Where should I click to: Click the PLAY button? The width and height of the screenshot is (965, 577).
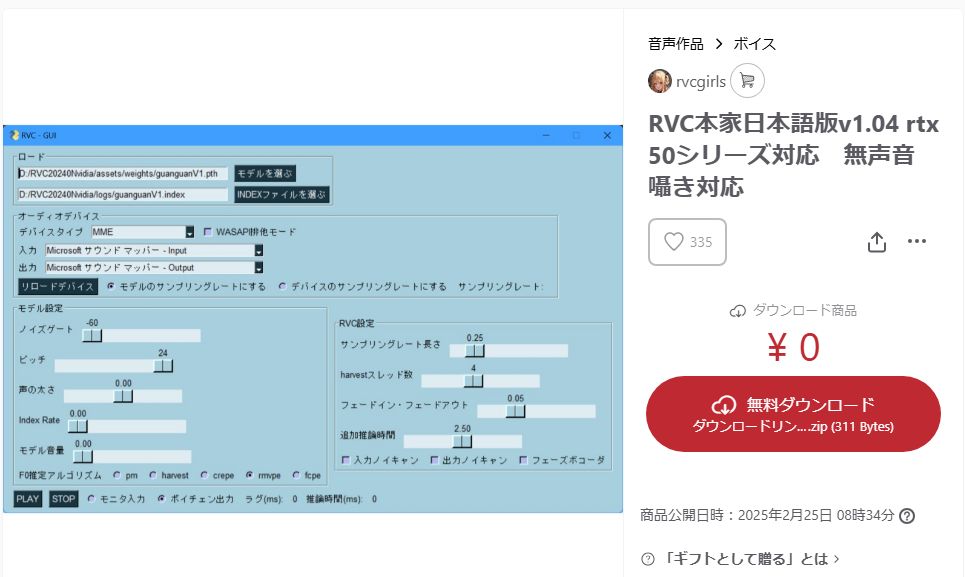[x=28, y=499]
